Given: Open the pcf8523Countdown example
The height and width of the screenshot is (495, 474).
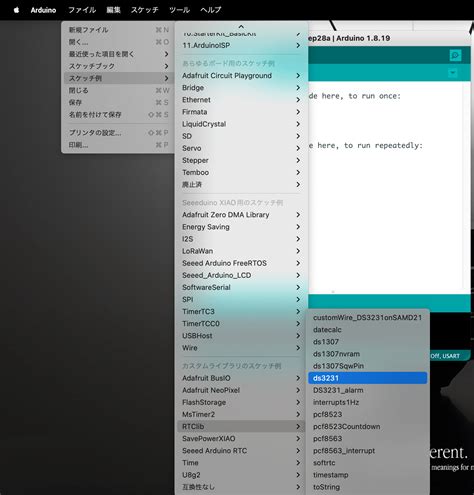Looking at the screenshot, I should [x=368, y=427].
